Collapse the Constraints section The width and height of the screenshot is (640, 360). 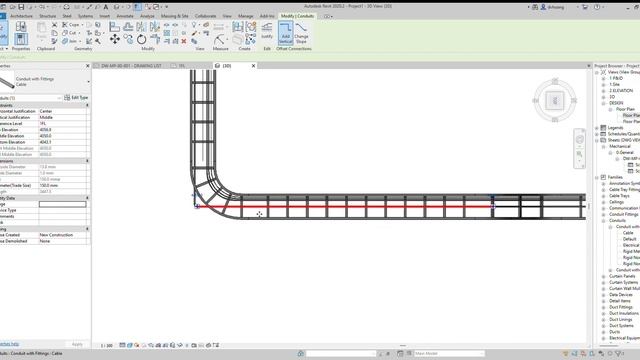[x=87, y=105]
